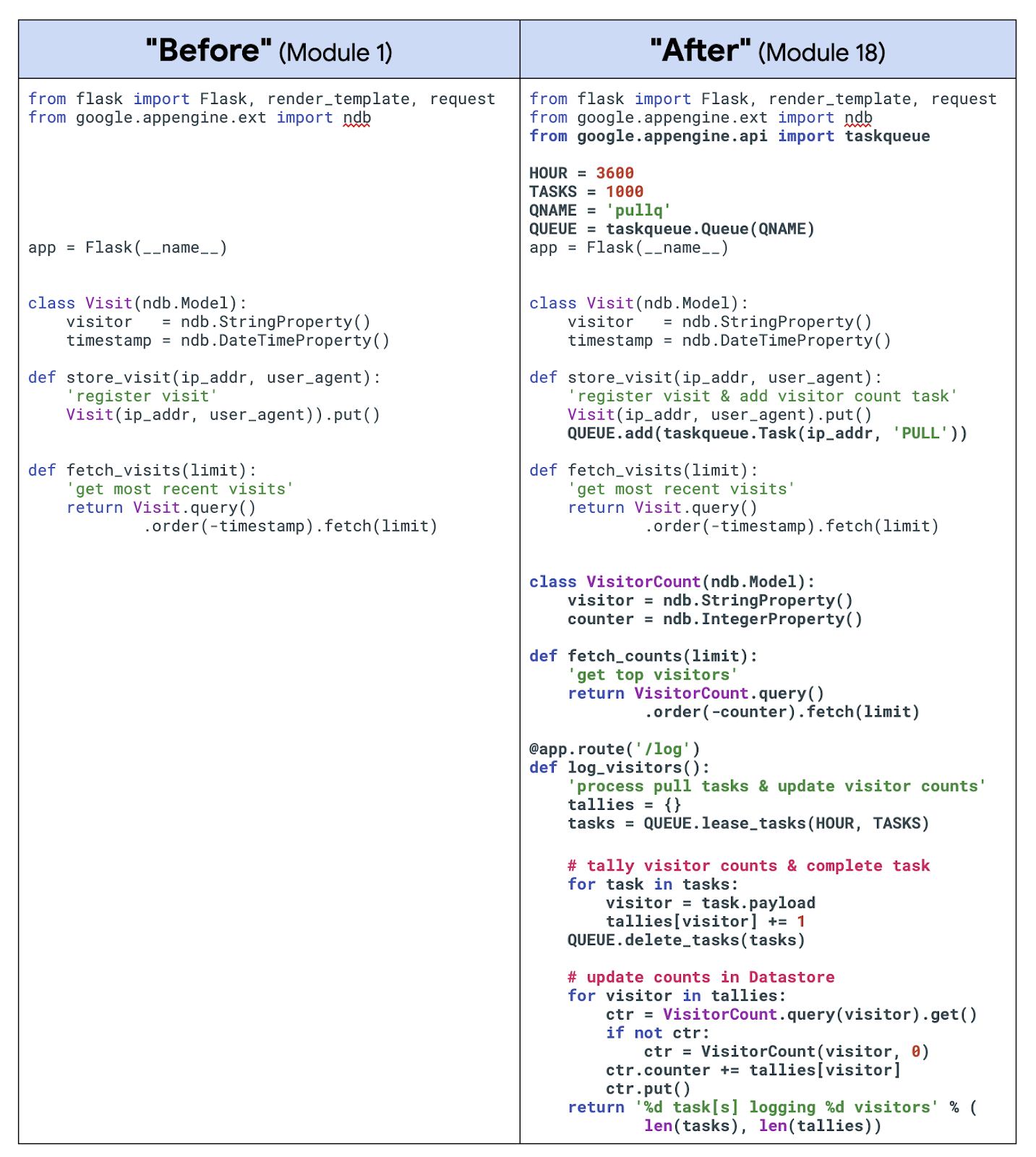Image resolution: width=1036 pixels, height=1157 pixels.
Task: Click "timestamp = ndb.DateTimeProperty()" in After column
Action: pyautogui.click(x=729, y=340)
